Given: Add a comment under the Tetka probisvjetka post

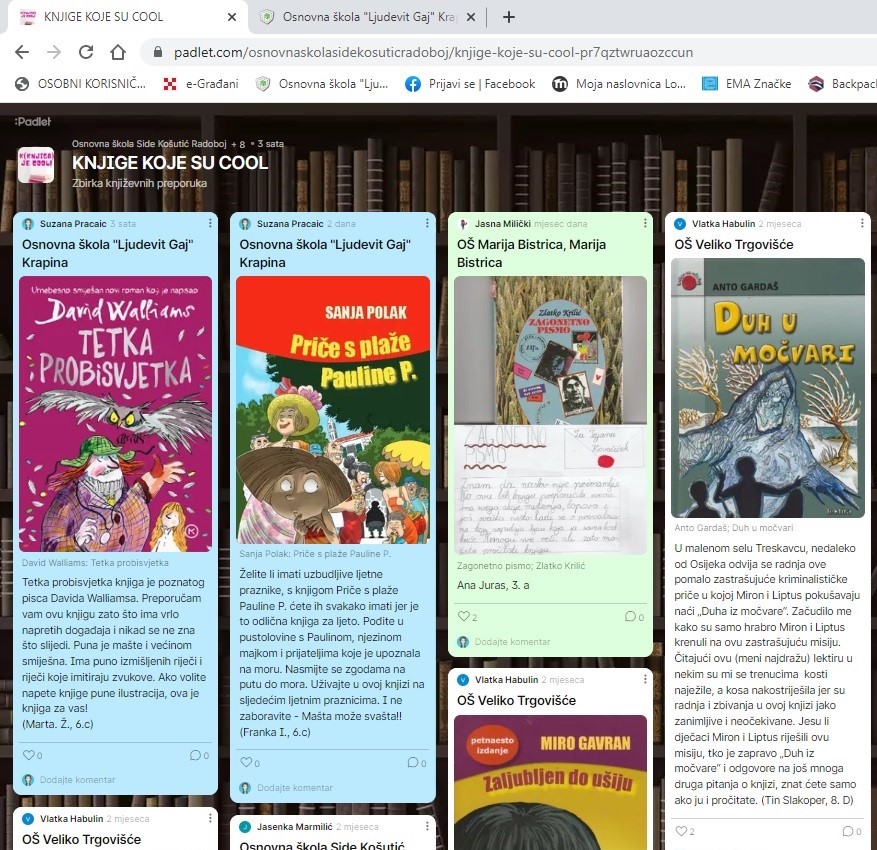Looking at the screenshot, I should pyautogui.click(x=77, y=780).
